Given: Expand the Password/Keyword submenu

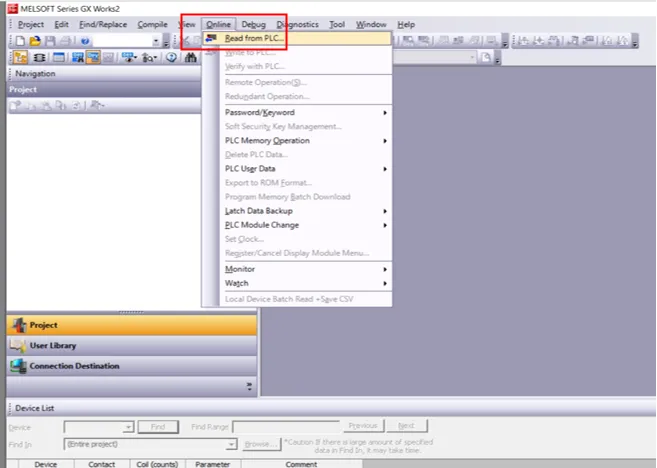Looking at the screenshot, I should tap(385, 113).
